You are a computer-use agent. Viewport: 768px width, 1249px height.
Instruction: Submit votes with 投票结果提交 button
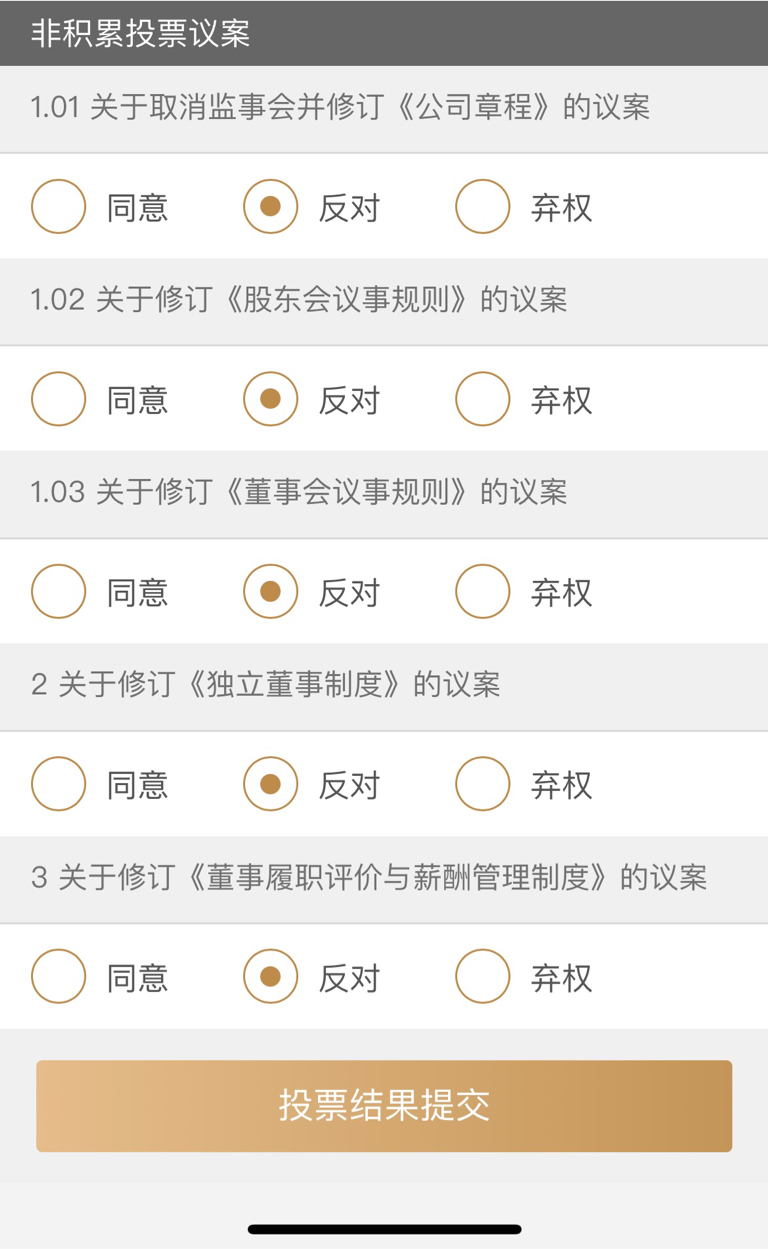pyautogui.click(x=384, y=1106)
